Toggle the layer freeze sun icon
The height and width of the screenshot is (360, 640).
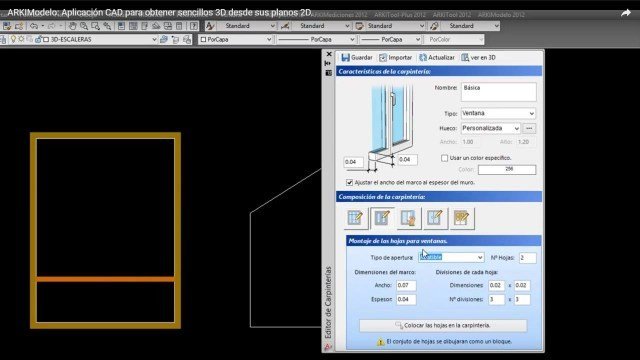21,39
